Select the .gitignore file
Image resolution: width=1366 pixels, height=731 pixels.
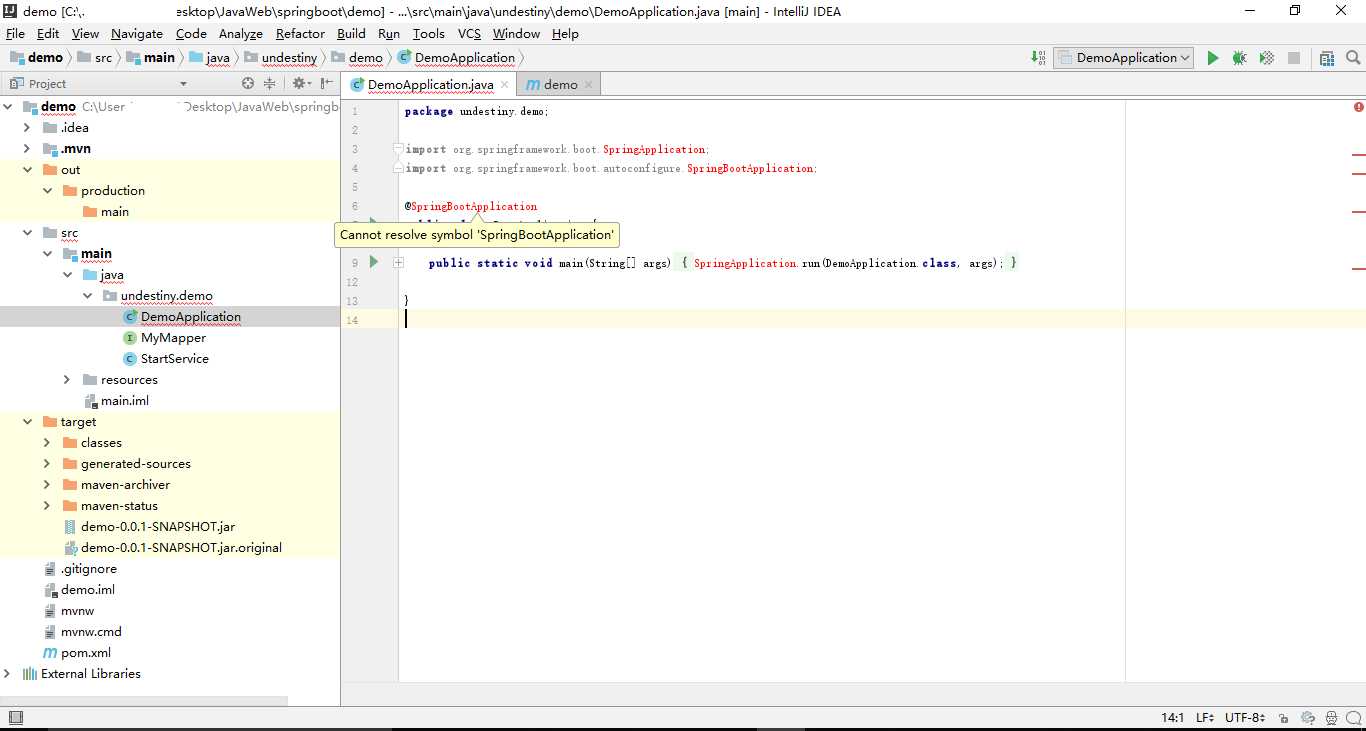coord(89,569)
